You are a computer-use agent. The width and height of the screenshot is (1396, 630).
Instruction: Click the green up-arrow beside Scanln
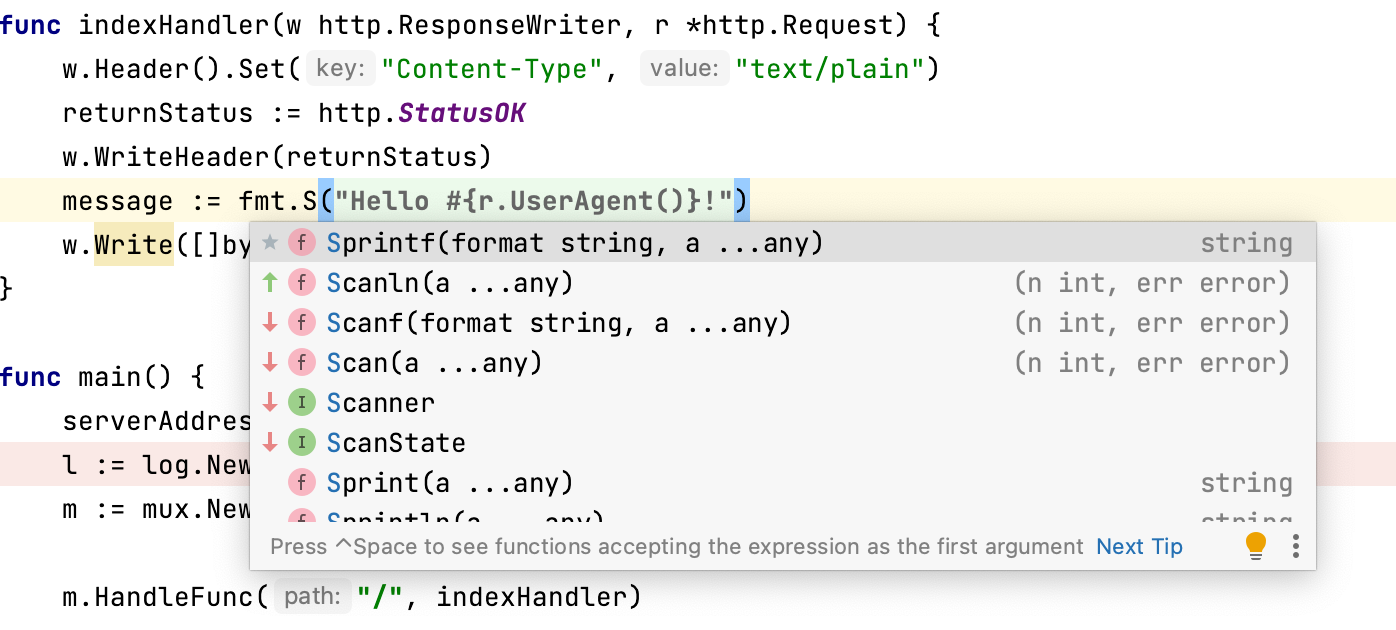(269, 283)
